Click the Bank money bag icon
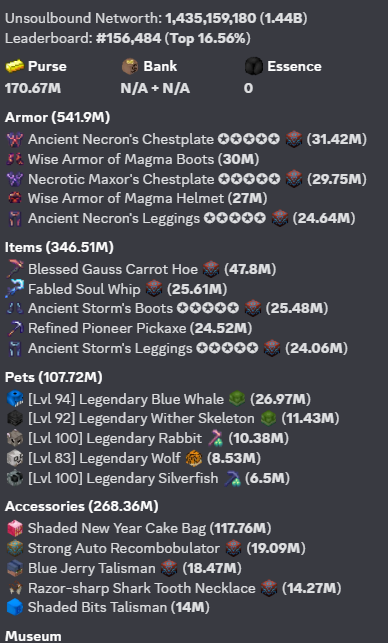This screenshot has width=388, height=643. pyautogui.click(x=130, y=66)
